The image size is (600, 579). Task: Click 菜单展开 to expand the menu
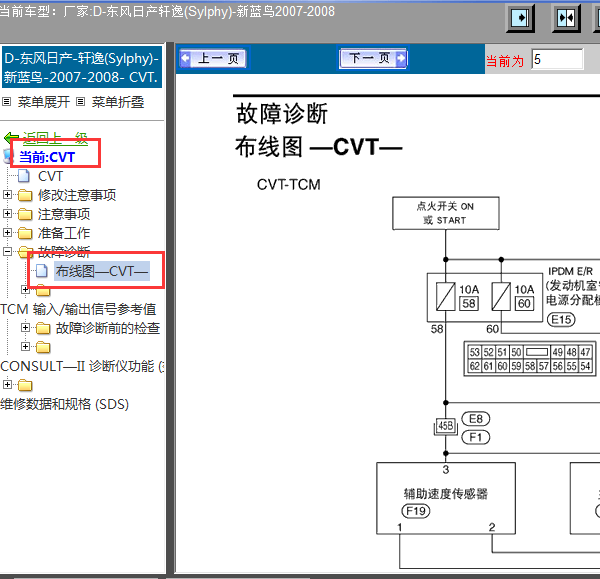click(44, 102)
